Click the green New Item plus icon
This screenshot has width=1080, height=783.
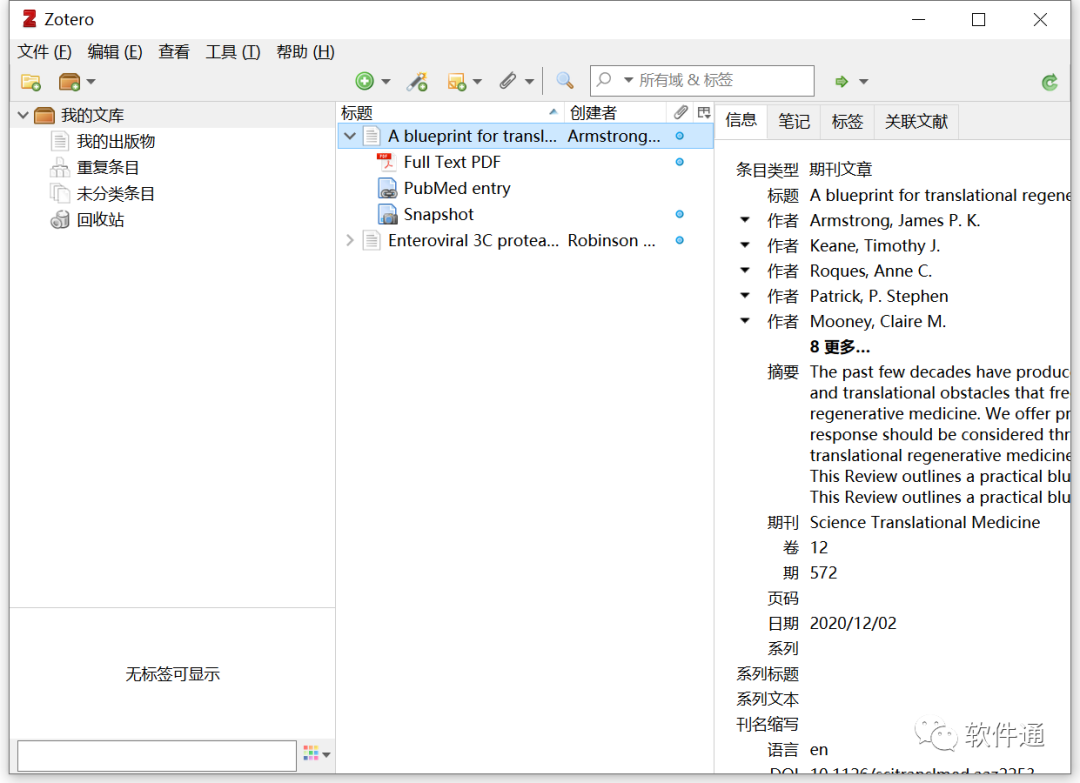[x=364, y=81]
